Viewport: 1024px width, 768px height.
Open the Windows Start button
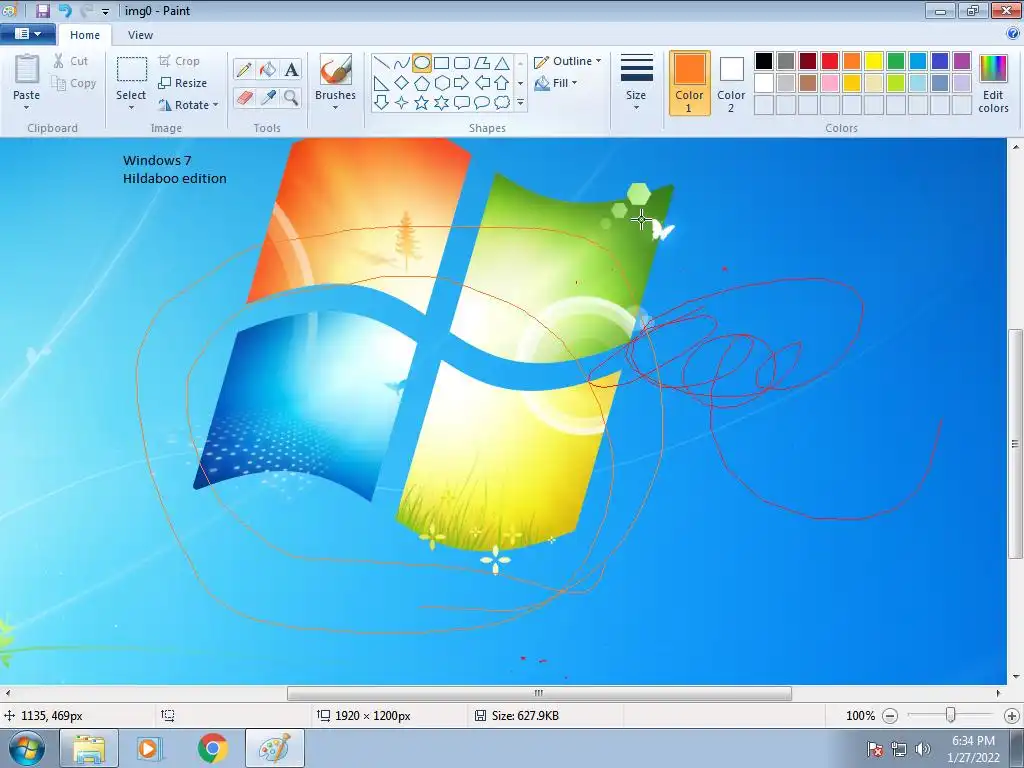[27, 748]
